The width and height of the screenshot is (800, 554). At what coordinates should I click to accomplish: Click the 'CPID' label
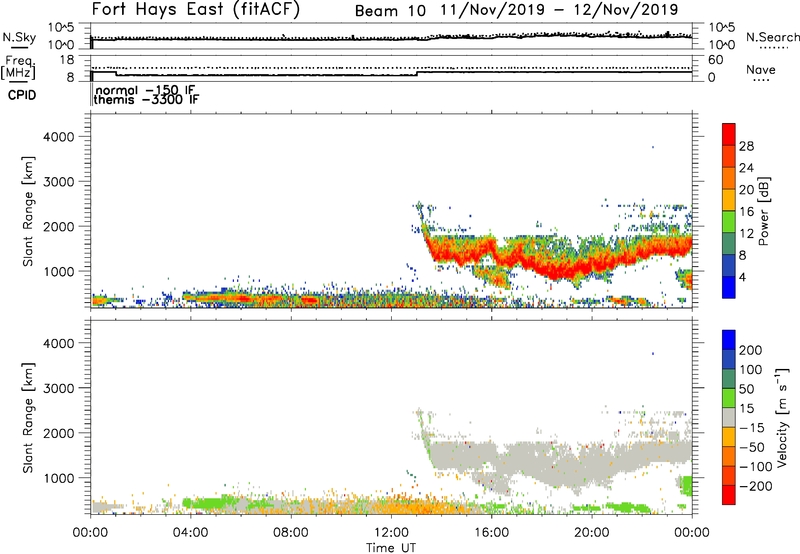point(22,95)
